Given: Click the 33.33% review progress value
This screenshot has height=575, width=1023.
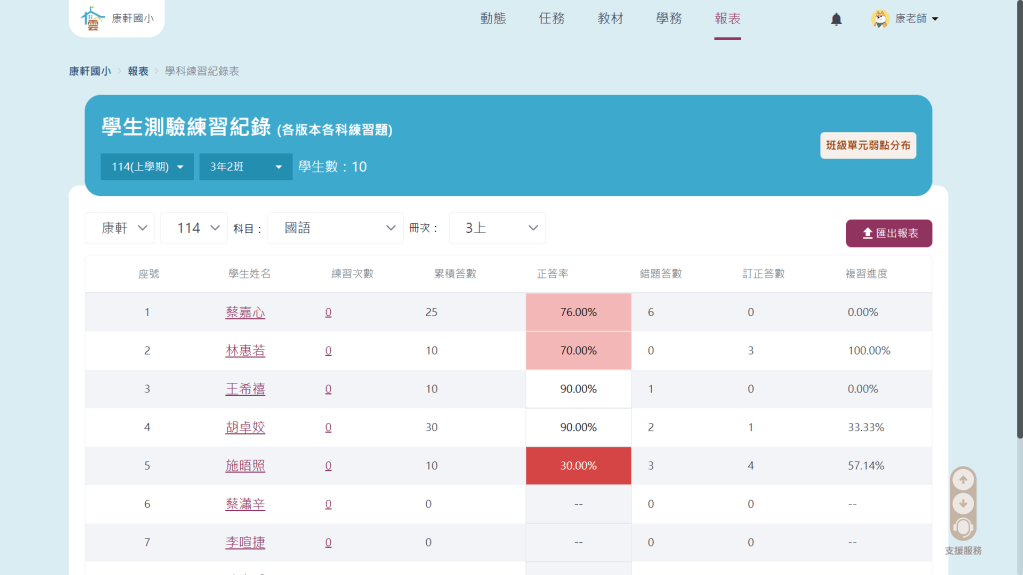Looking at the screenshot, I should pyautogui.click(x=866, y=427).
